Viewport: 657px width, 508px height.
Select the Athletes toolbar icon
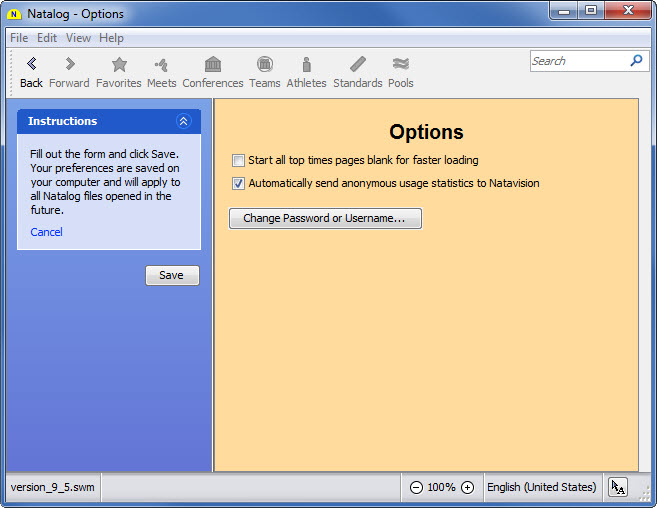coord(306,65)
